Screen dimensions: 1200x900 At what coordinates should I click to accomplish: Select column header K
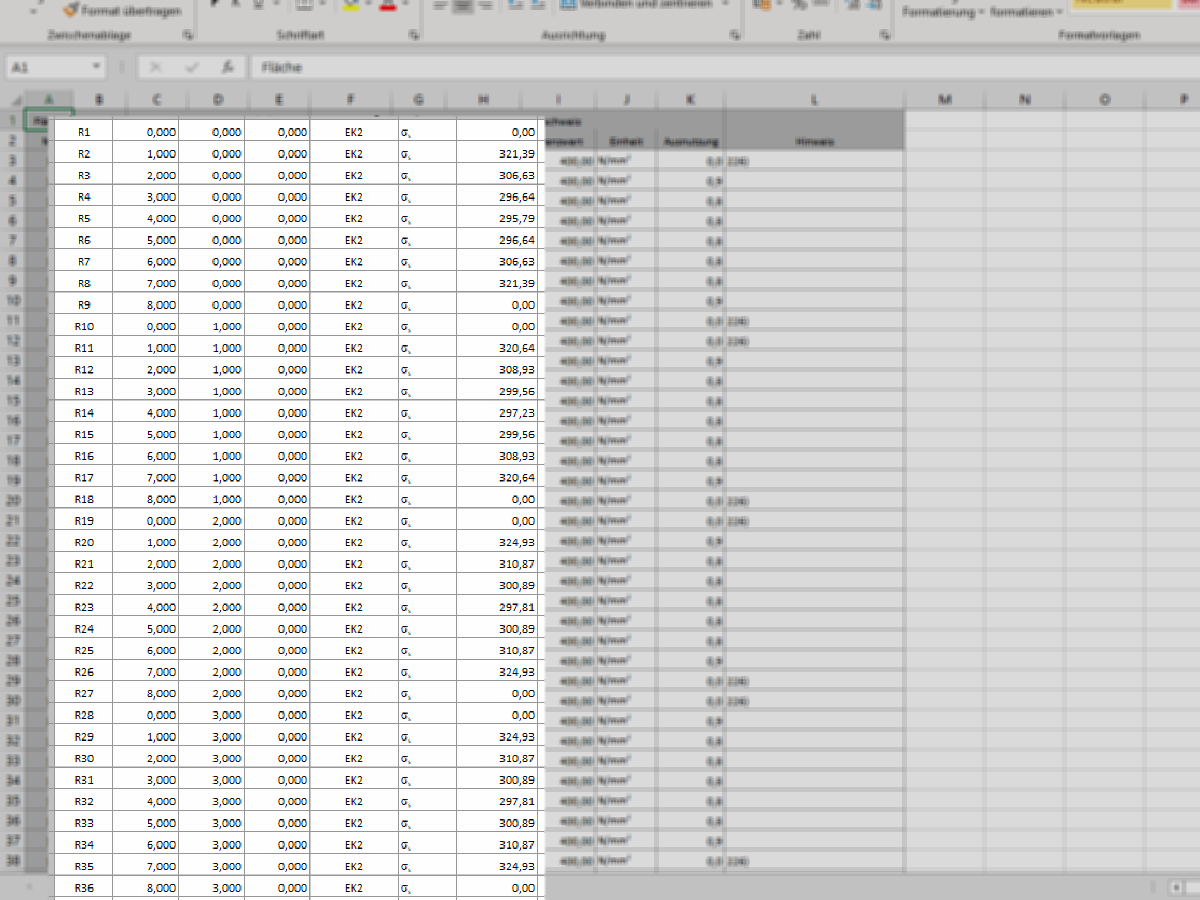point(690,99)
